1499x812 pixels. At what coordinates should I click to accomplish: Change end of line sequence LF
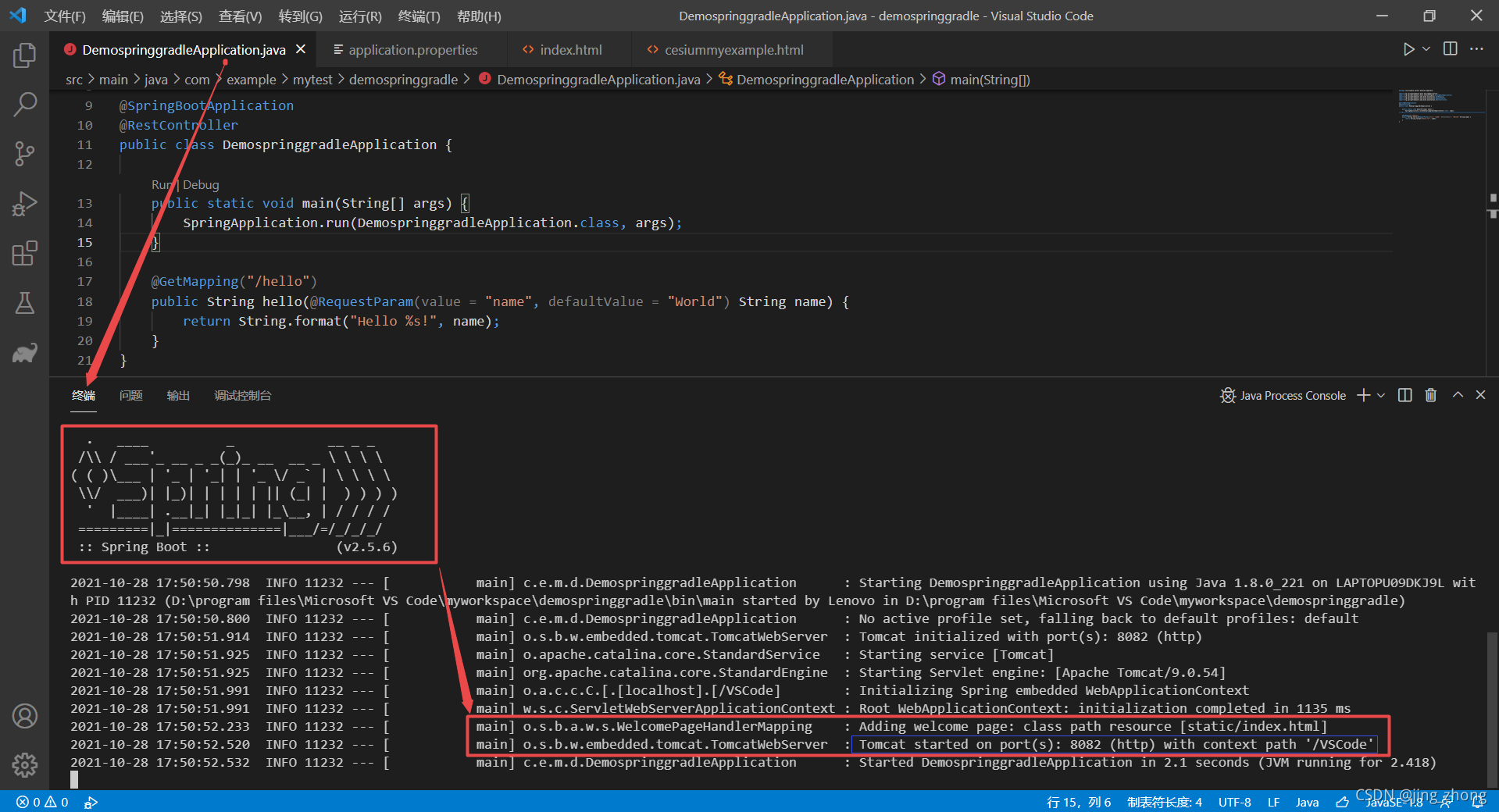click(1273, 802)
